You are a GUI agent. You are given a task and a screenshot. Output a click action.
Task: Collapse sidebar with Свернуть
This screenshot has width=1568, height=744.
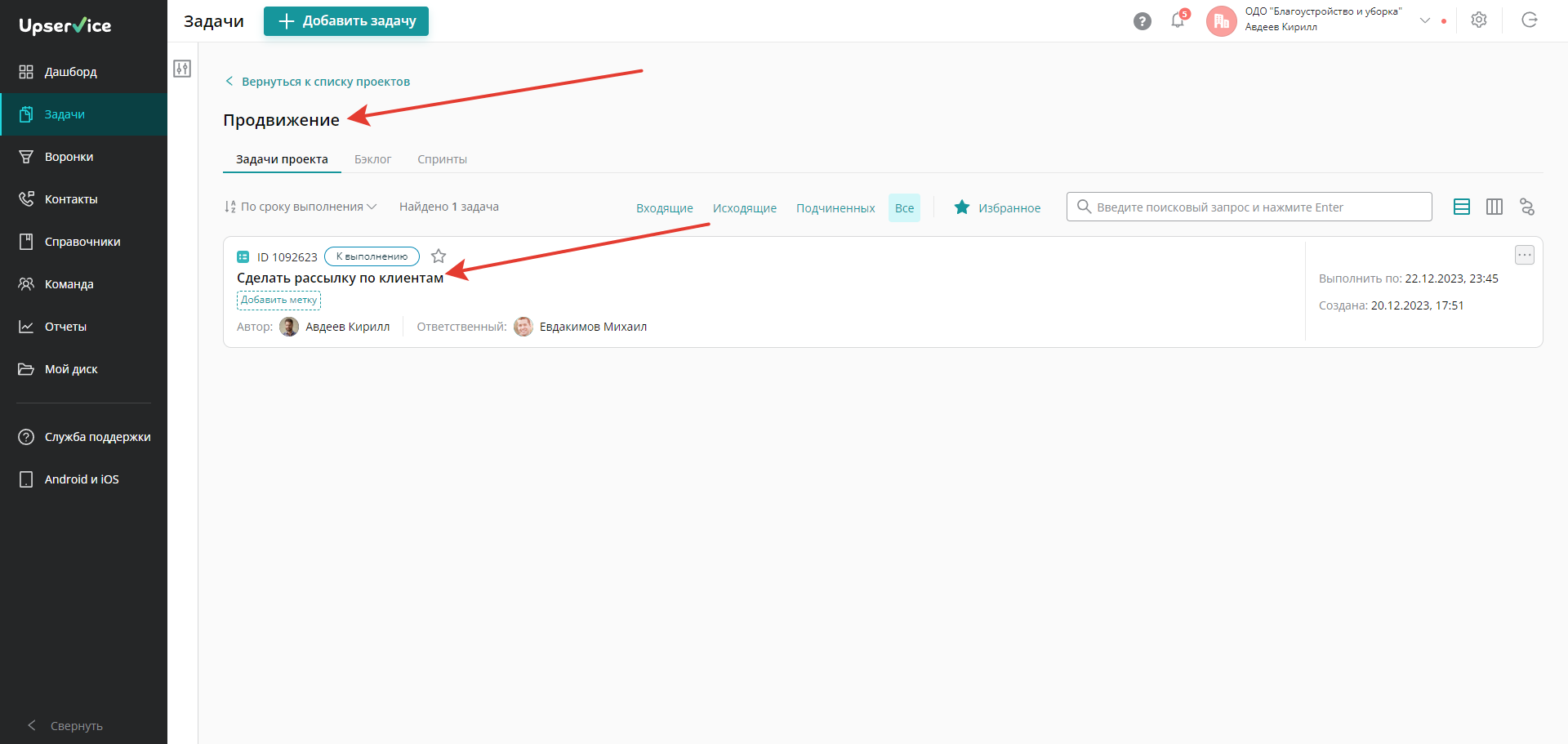(65, 725)
